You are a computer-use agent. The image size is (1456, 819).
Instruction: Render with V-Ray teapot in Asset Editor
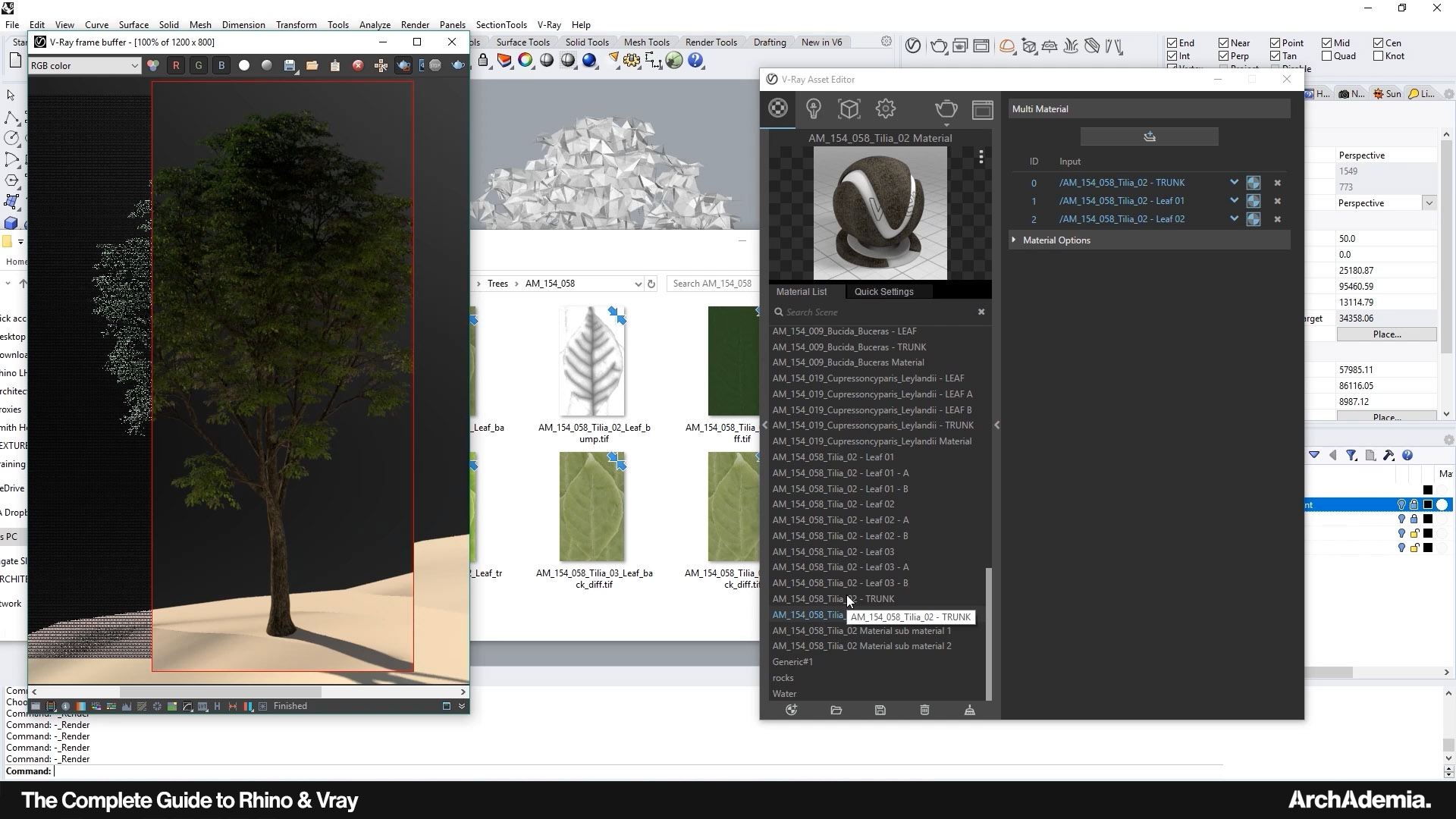[x=946, y=109]
